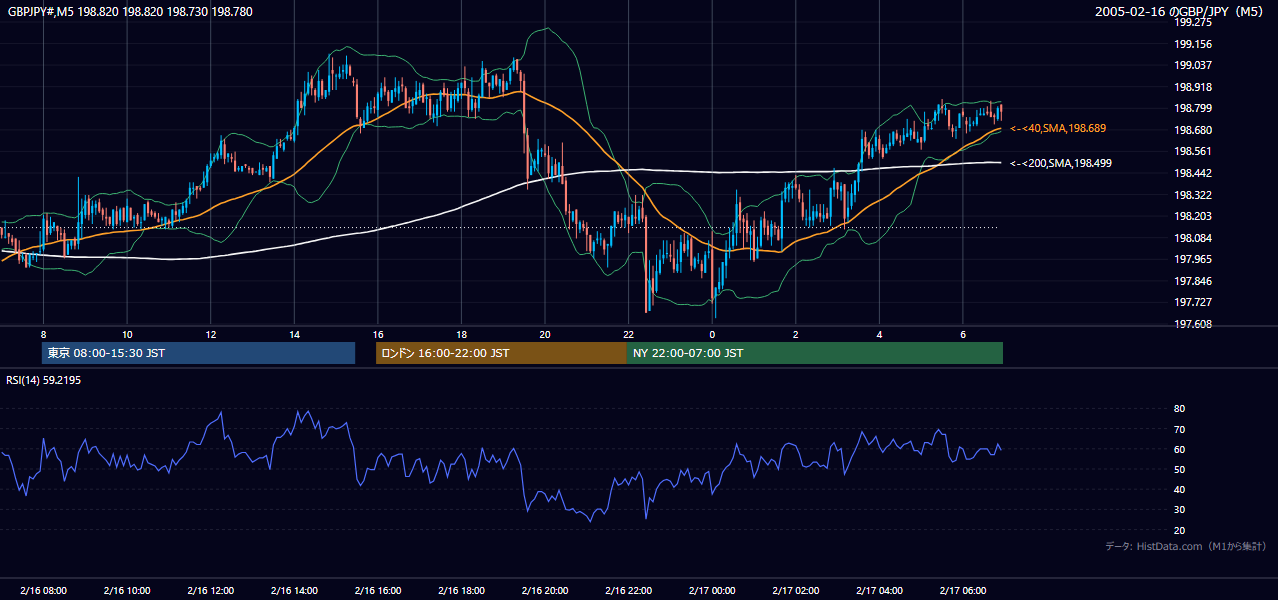Click the データ: HistData.com source credit

coord(1185,546)
